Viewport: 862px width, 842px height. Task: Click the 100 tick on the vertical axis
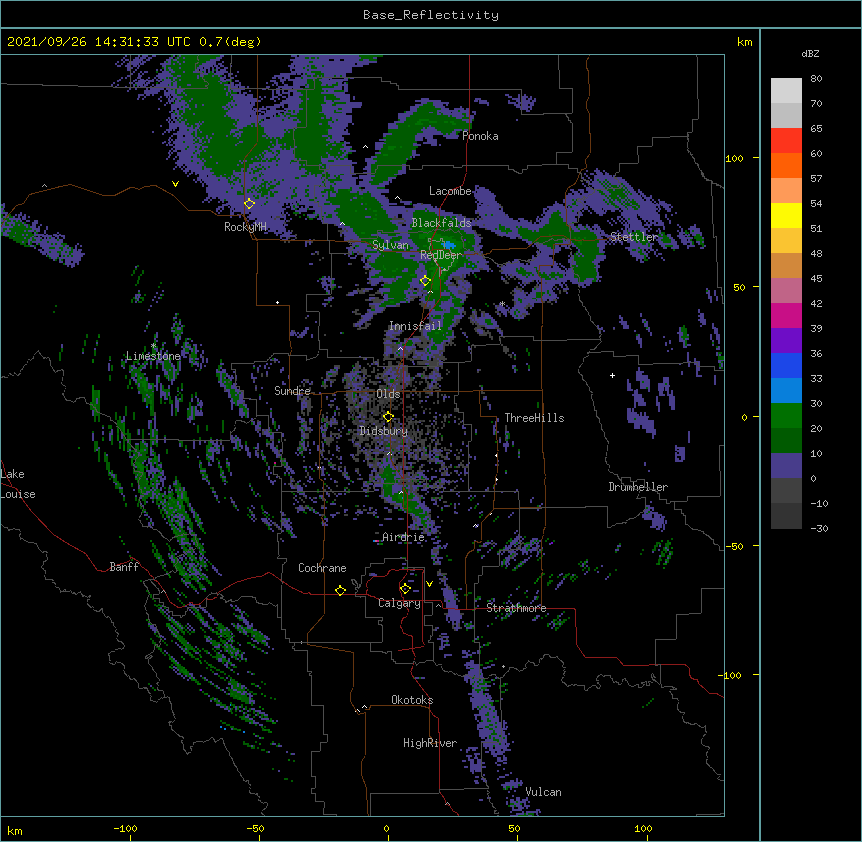tap(734, 158)
